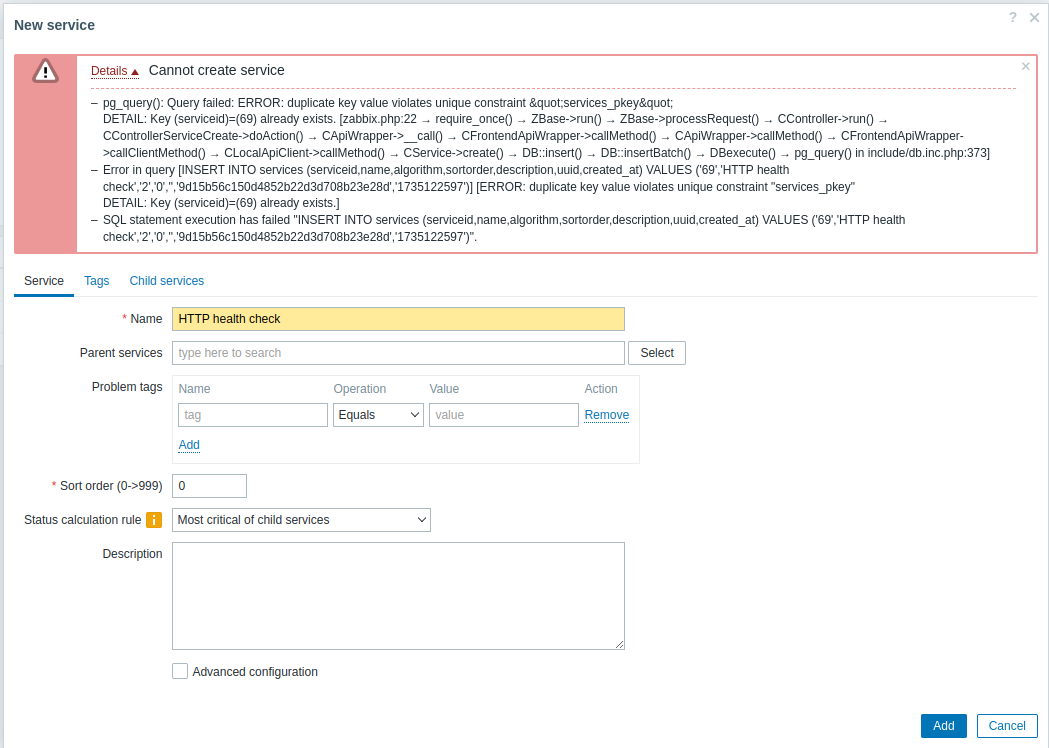Open the Status calculation rule info icon
Screen dimensions: 1049x748
point(154,520)
